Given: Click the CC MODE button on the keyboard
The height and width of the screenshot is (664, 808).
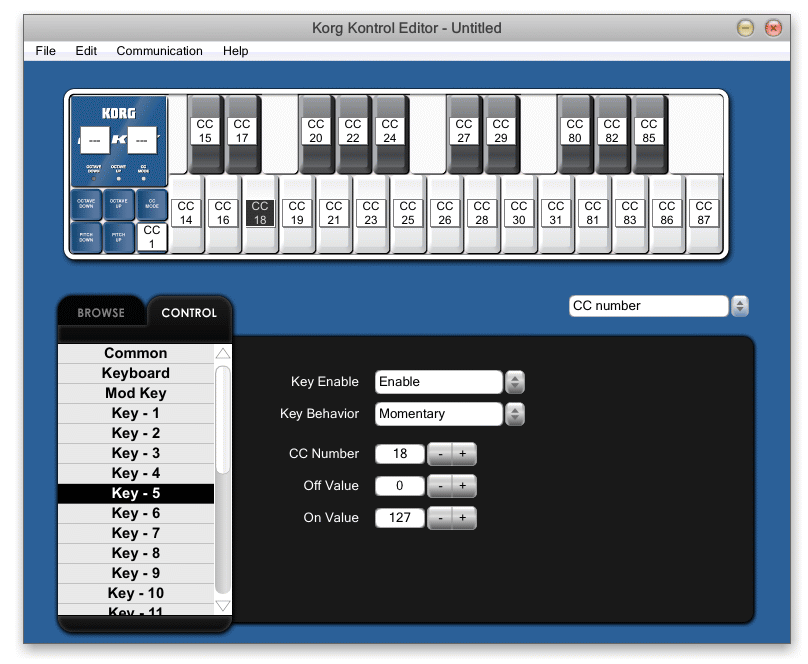Looking at the screenshot, I should point(152,204).
